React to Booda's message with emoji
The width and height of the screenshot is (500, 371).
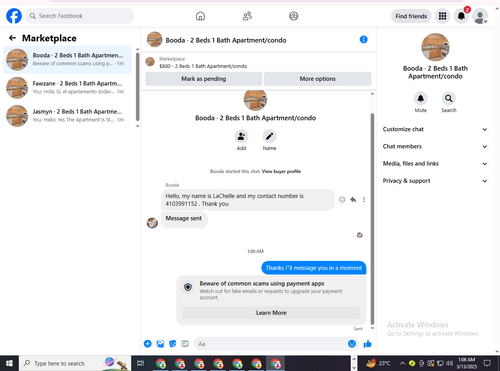point(342,200)
